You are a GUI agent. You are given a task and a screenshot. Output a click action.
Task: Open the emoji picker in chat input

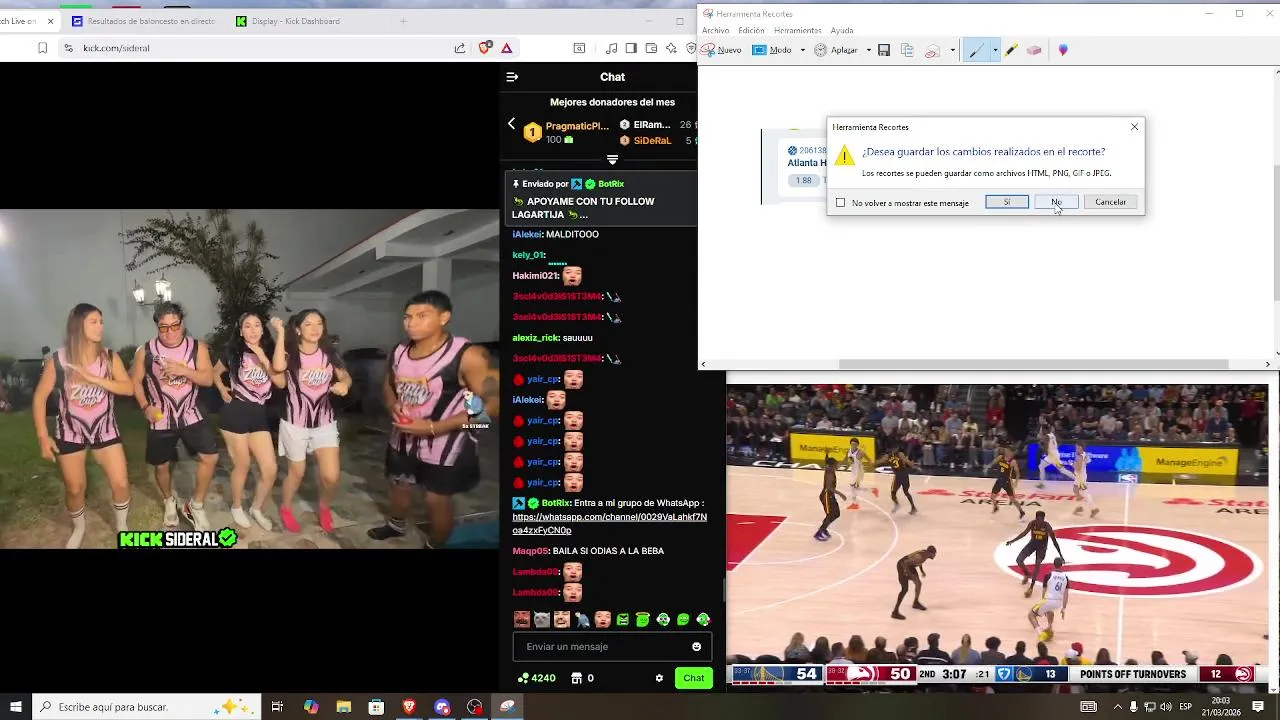696,647
